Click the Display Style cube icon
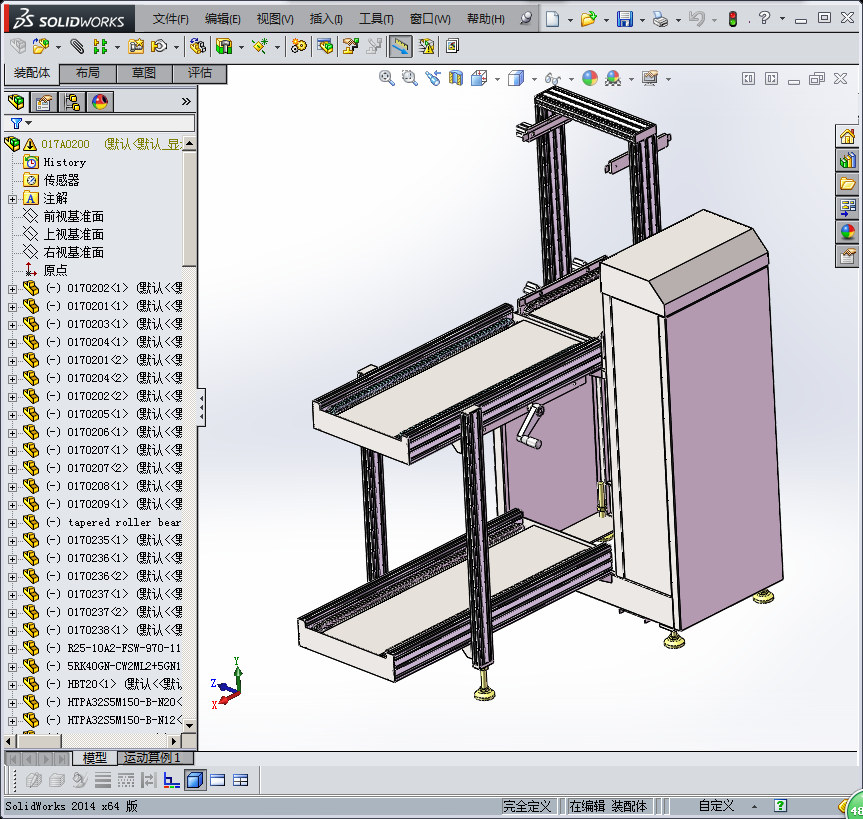Image resolution: width=863 pixels, height=819 pixels. [516, 78]
